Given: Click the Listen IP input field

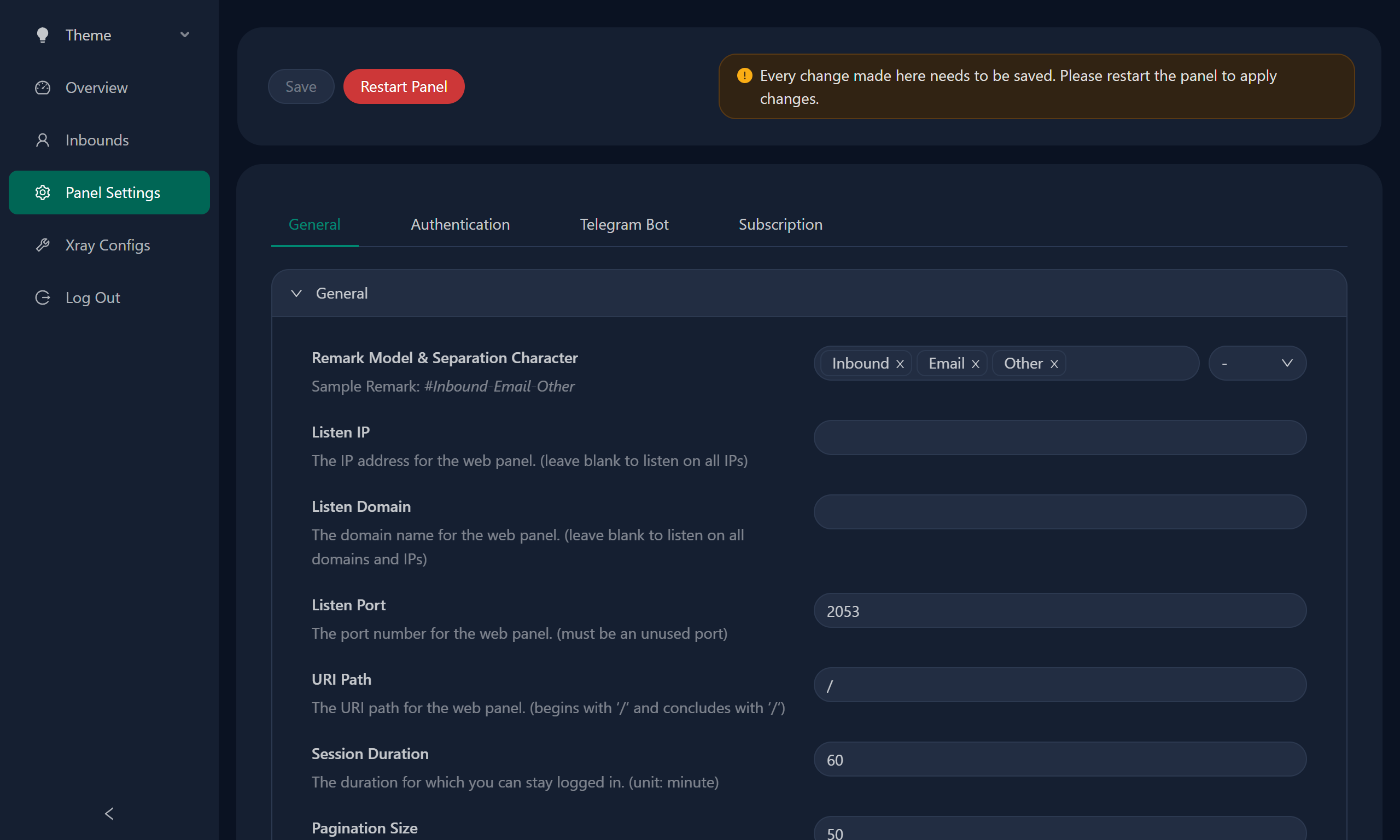Looking at the screenshot, I should (1059, 437).
